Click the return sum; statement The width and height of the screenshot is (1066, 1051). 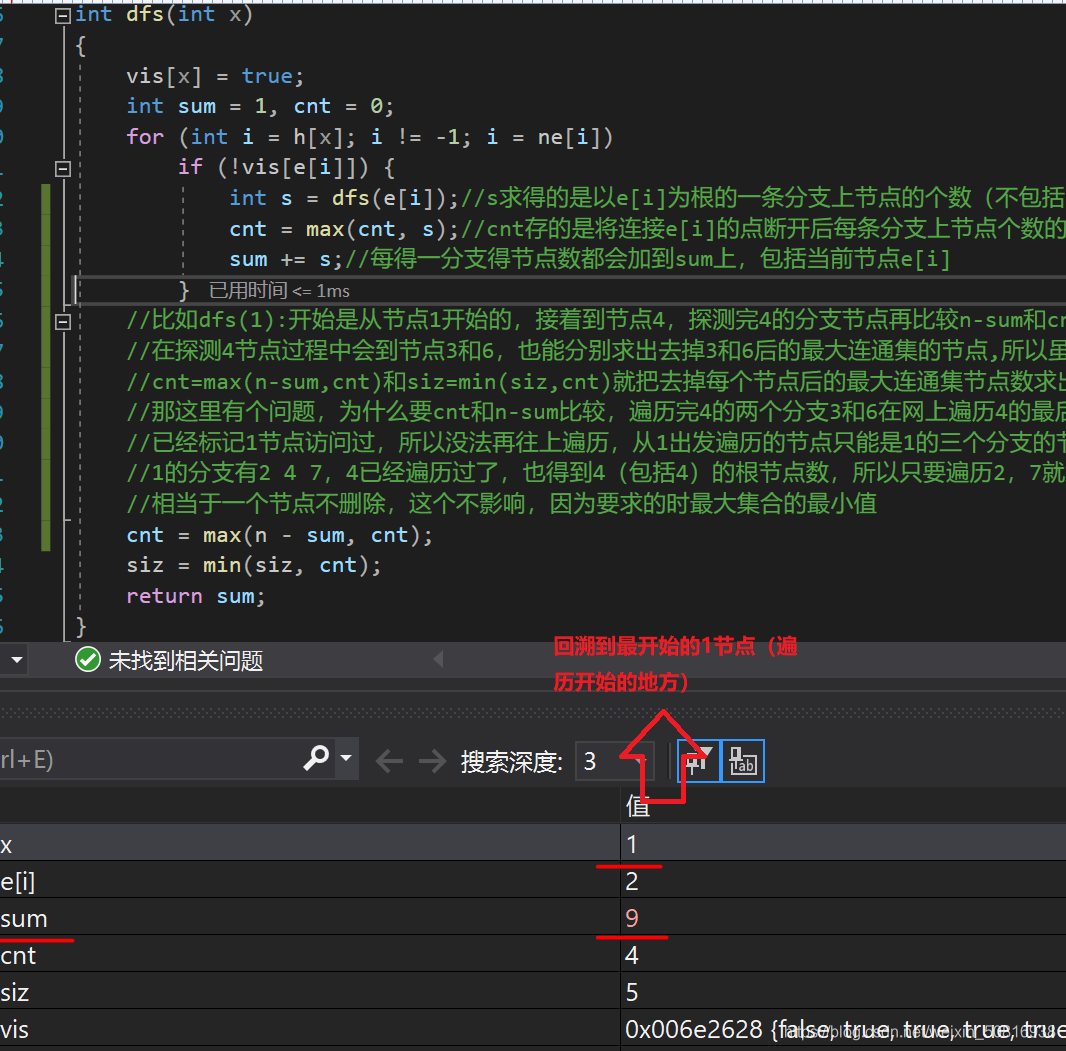tap(196, 596)
